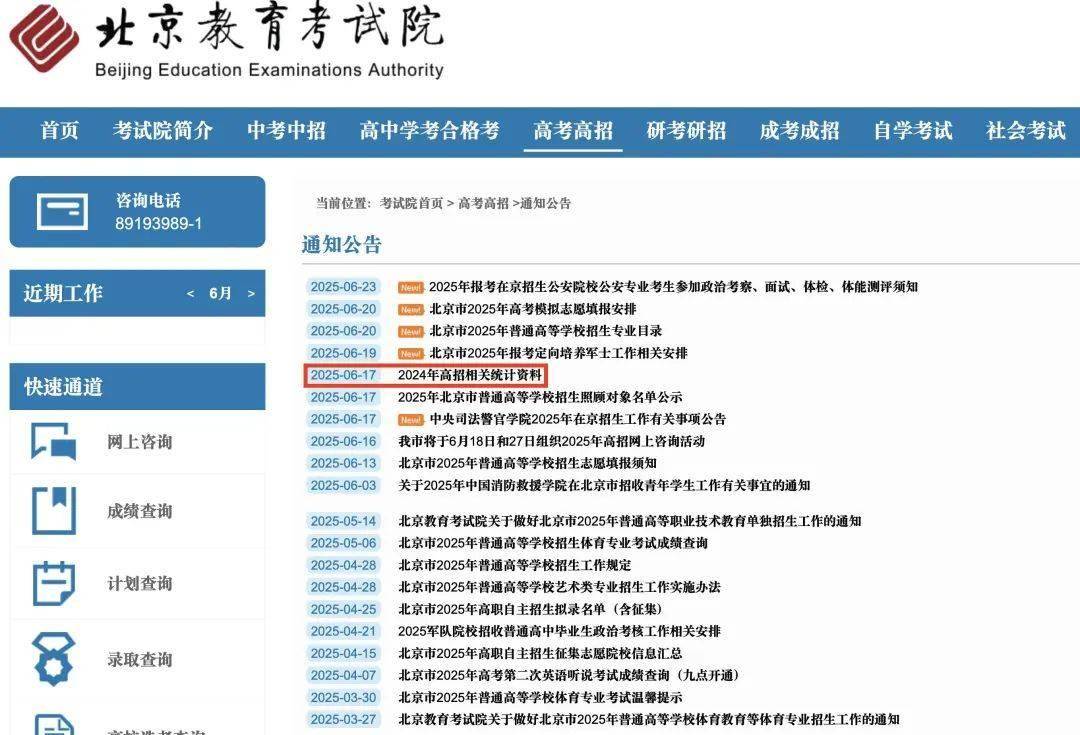Open 考试院简介 in the navigation bar
This screenshot has width=1080, height=735.
click(163, 130)
